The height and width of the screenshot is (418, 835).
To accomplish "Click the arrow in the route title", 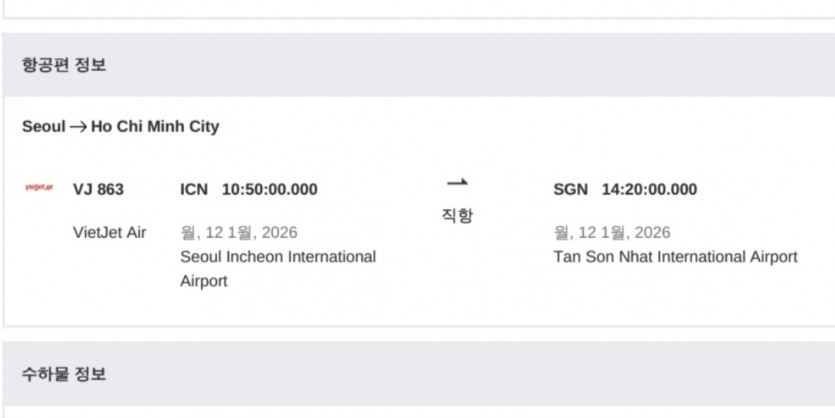I will click(x=78, y=128).
